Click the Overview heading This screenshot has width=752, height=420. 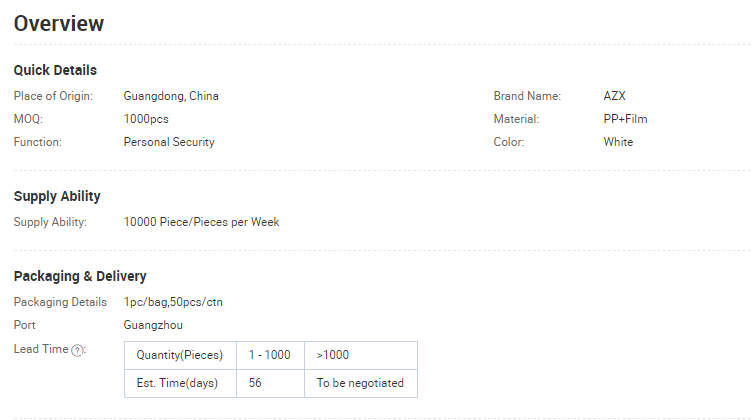click(x=59, y=23)
